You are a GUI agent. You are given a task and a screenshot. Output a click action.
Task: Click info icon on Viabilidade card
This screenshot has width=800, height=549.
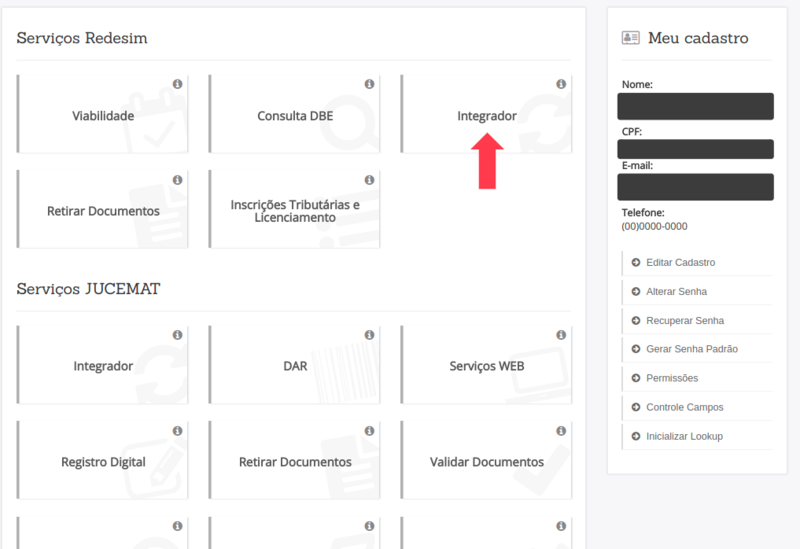click(x=178, y=84)
